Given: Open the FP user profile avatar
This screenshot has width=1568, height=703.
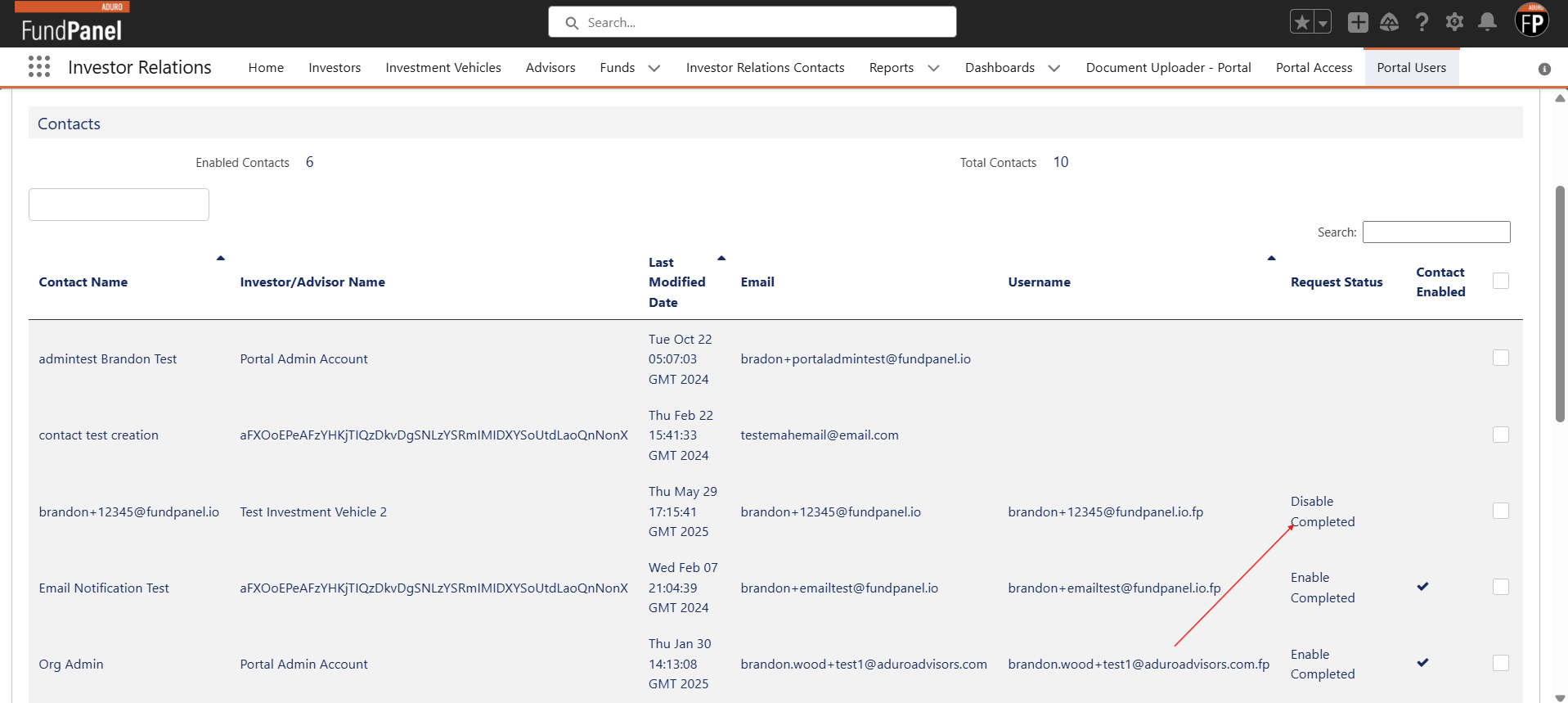Looking at the screenshot, I should tap(1532, 20).
